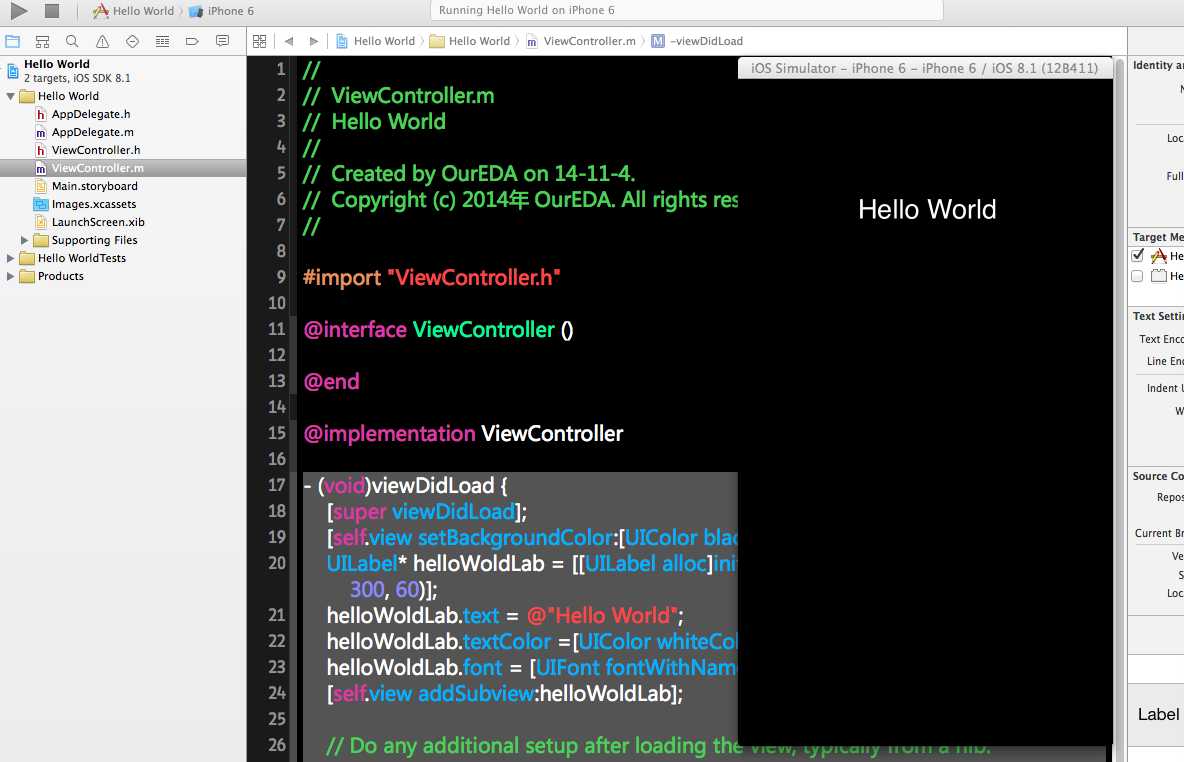This screenshot has width=1184, height=762.
Task: Click the @implementation ViewController line
Action: click(463, 433)
